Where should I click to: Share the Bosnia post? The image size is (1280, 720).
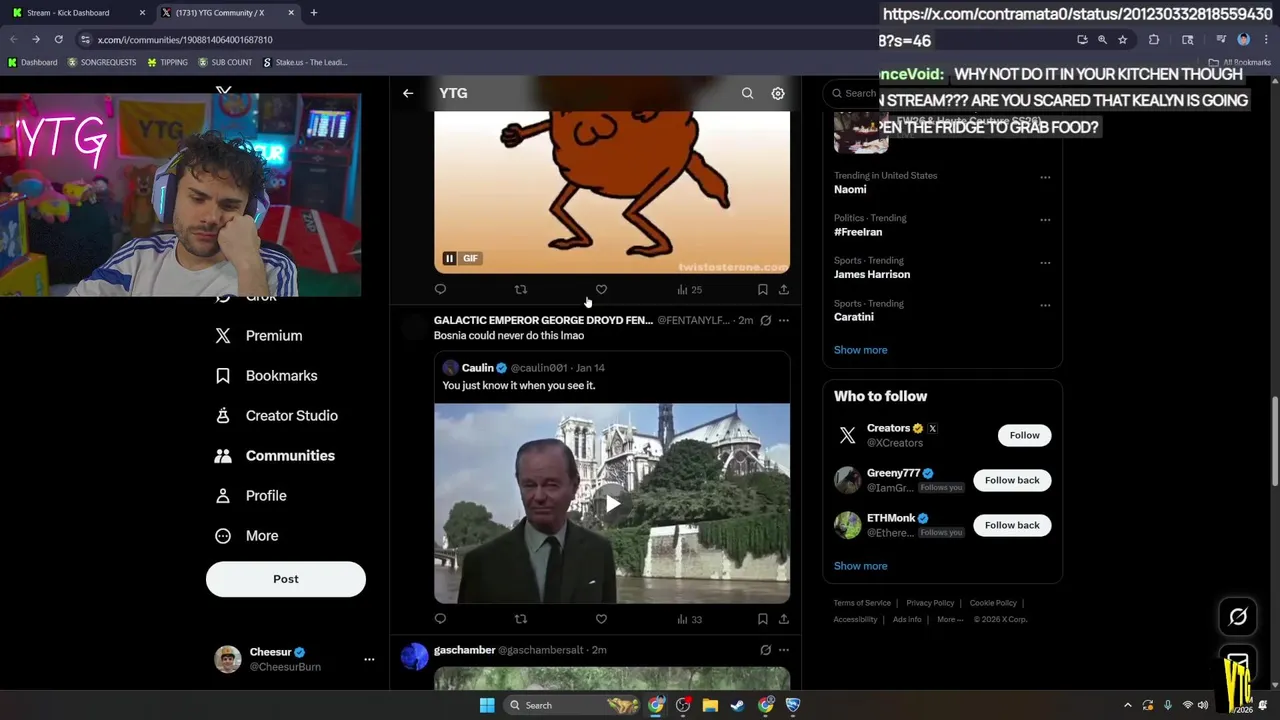[783, 619]
